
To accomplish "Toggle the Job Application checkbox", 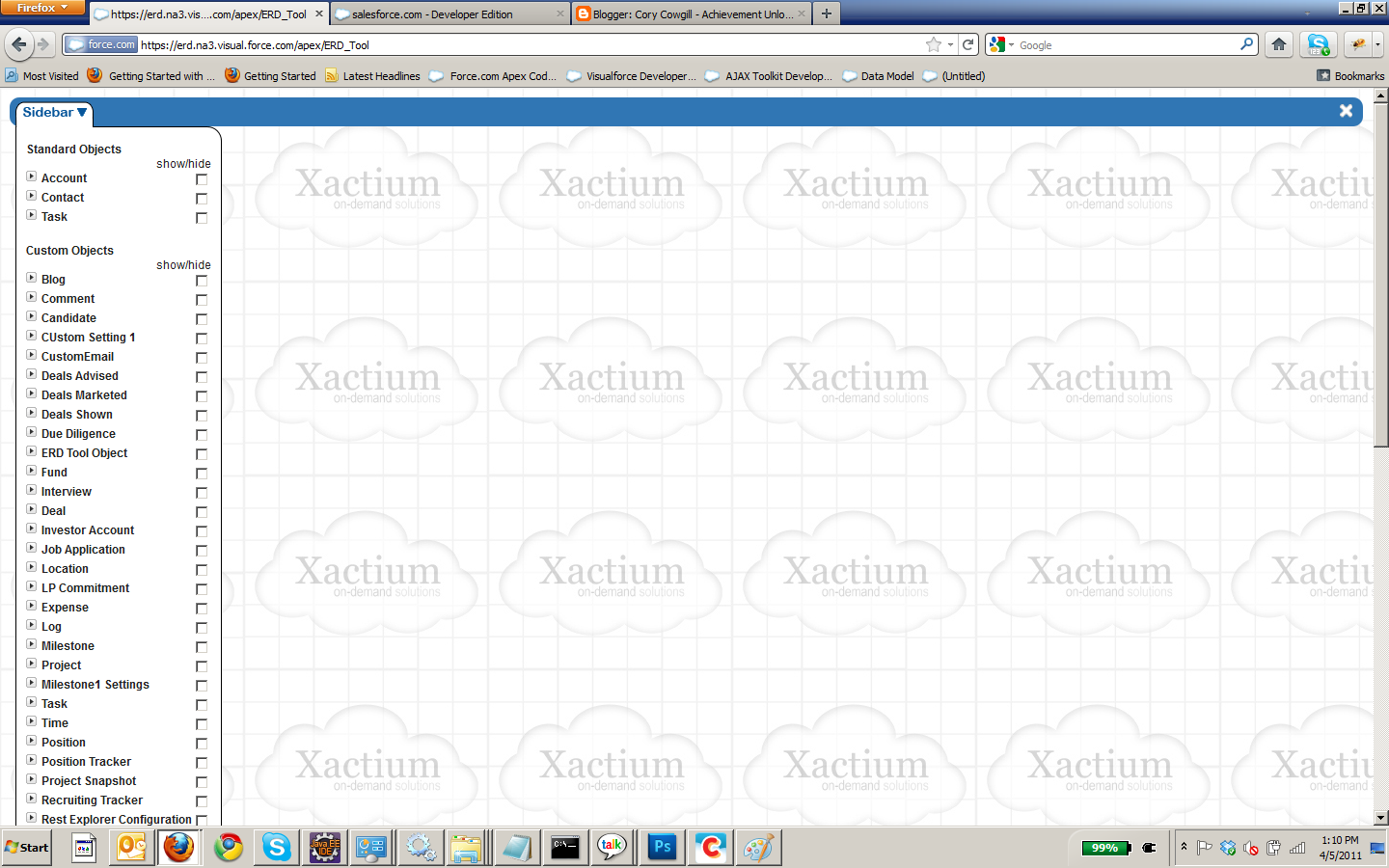I will point(202,551).
